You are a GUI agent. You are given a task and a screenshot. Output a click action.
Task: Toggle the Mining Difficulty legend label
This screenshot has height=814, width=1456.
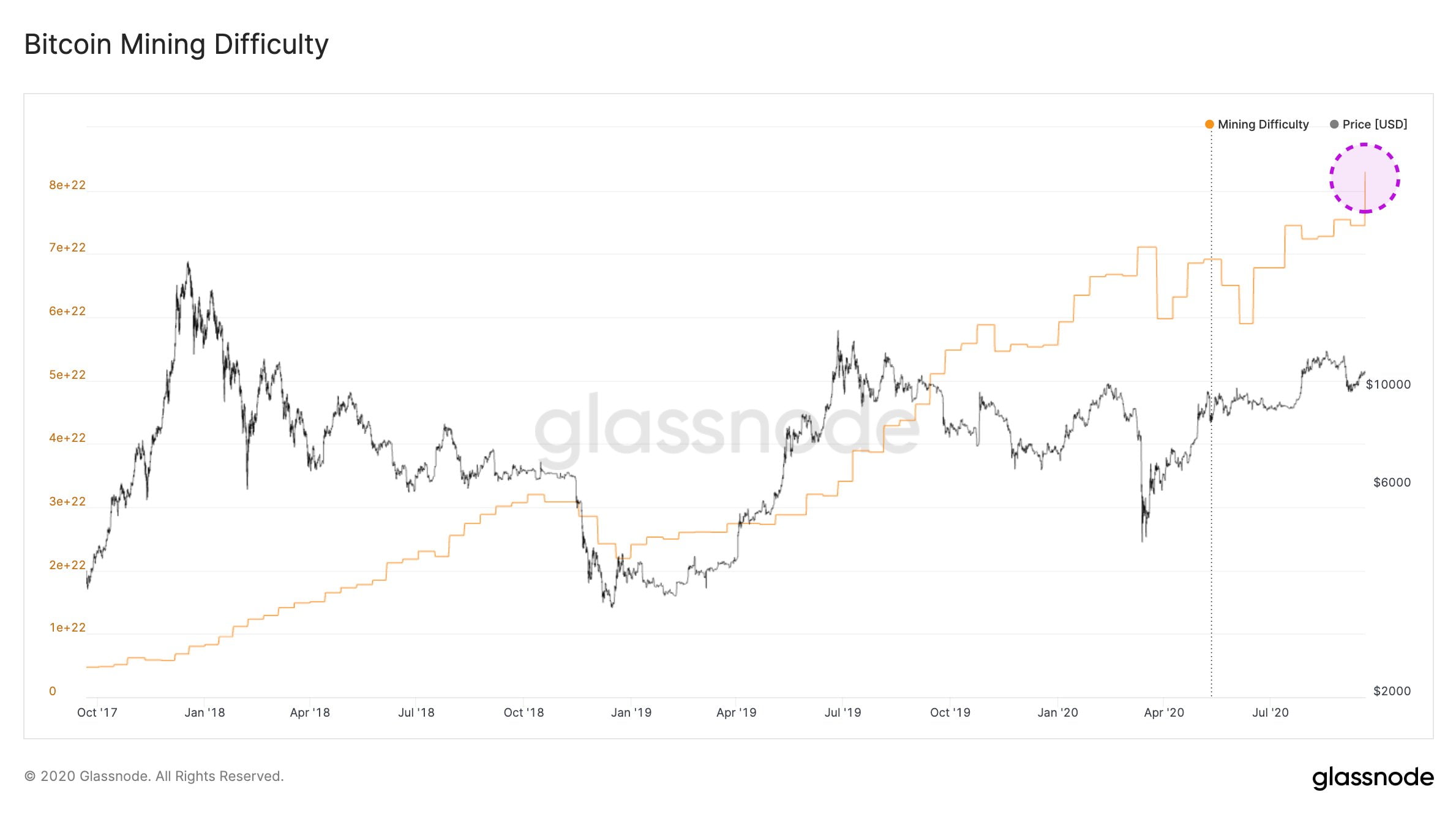[x=1263, y=124]
